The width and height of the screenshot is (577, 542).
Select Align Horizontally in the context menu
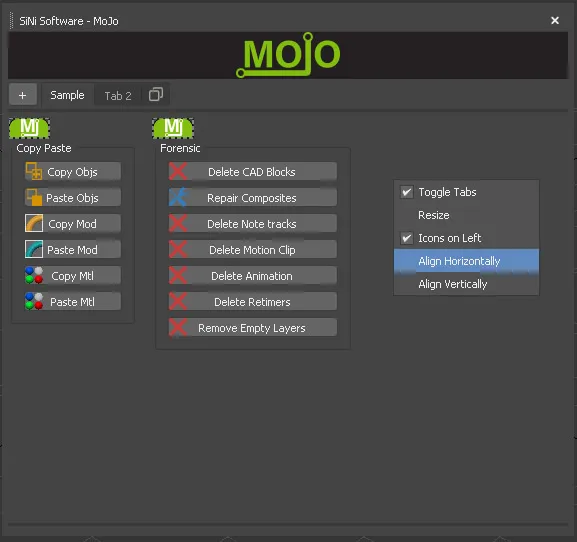coord(466,261)
